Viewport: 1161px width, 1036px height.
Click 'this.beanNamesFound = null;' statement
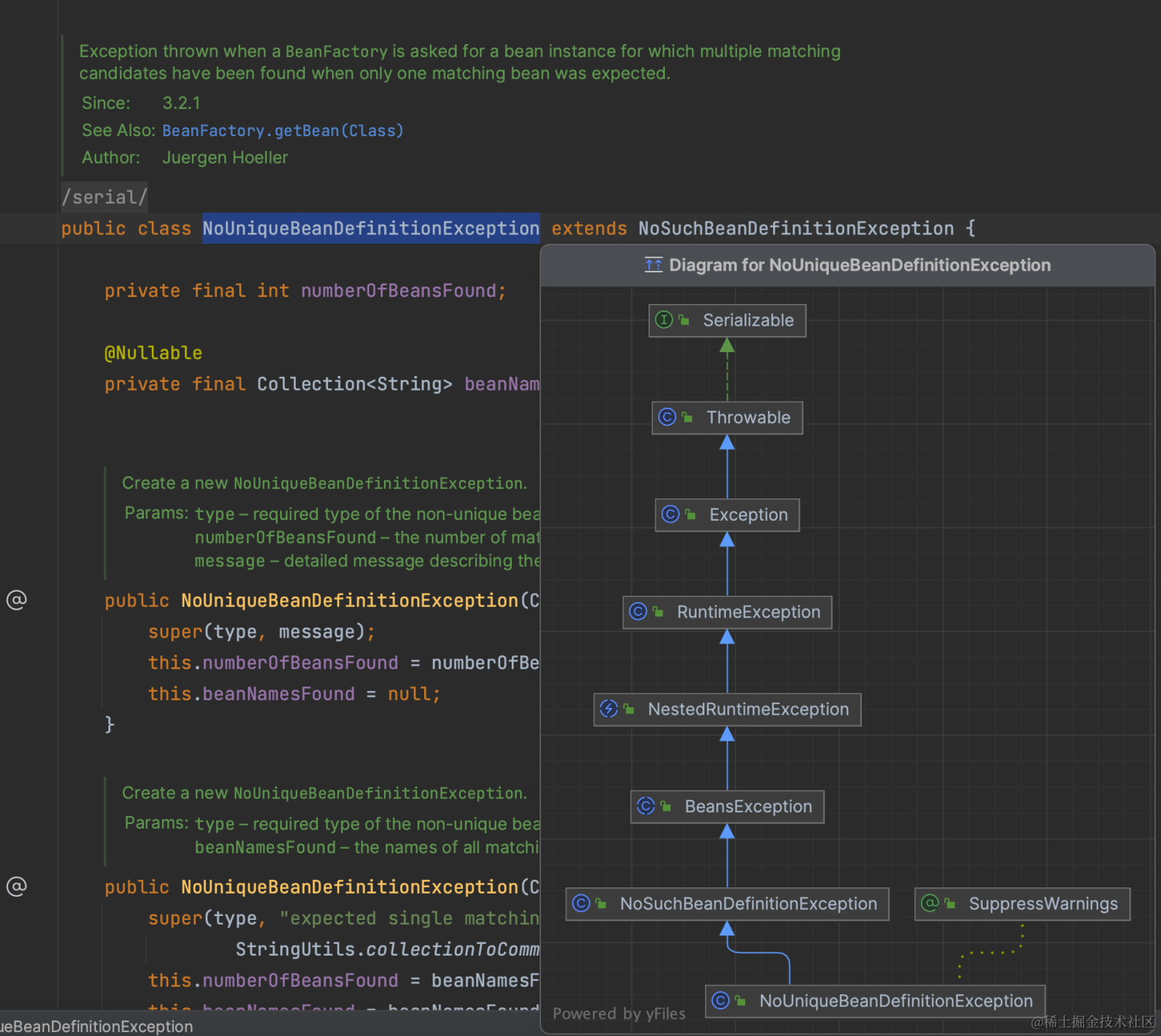click(x=294, y=694)
